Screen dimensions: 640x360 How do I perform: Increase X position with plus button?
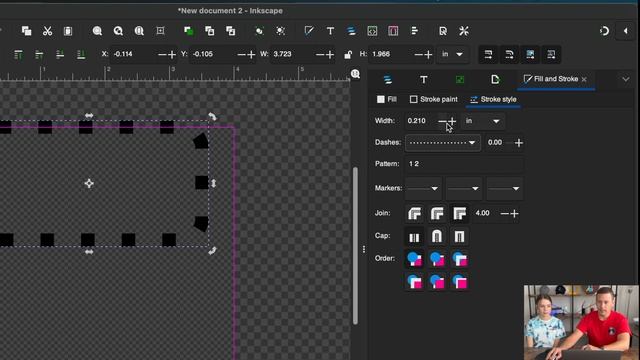pyautogui.click(x=172, y=55)
